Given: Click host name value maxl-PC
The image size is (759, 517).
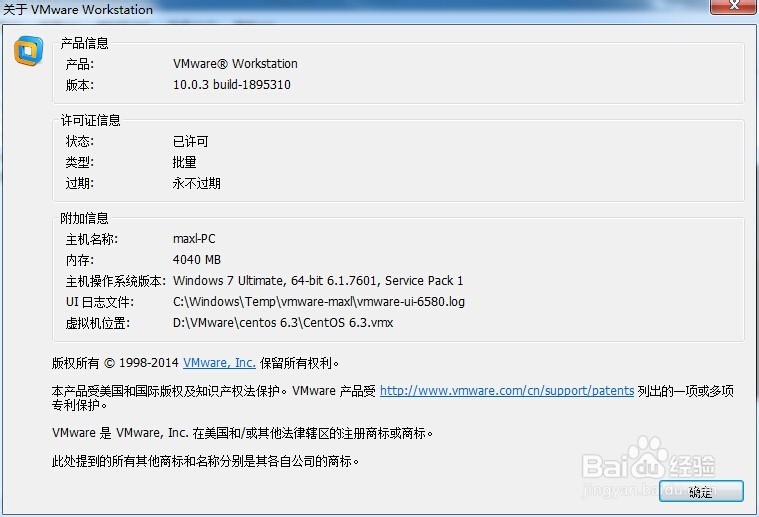Looking at the screenshot, I should [194, 239].
